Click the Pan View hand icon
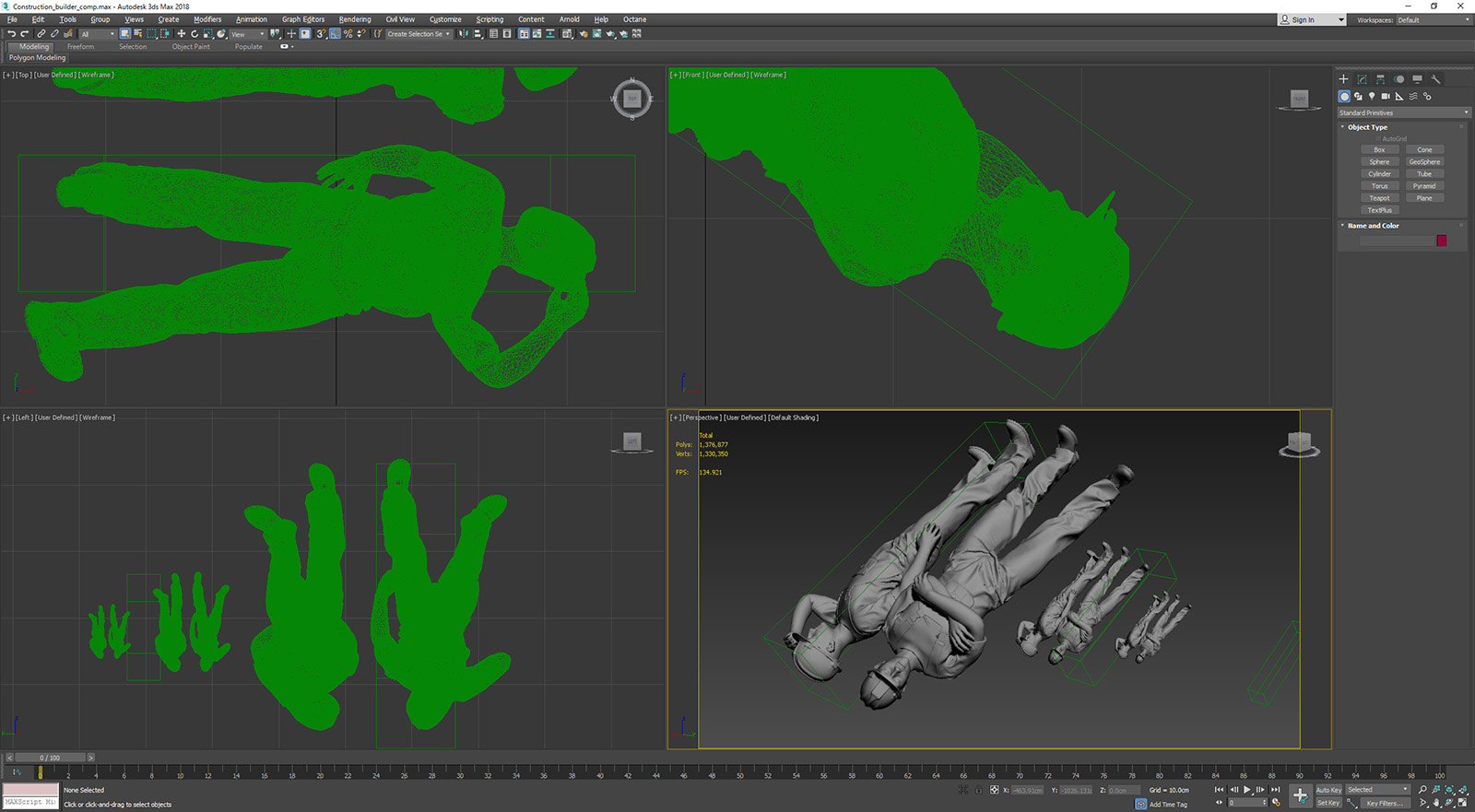This screenshot has width=1475, height=812. (1435, 803)
